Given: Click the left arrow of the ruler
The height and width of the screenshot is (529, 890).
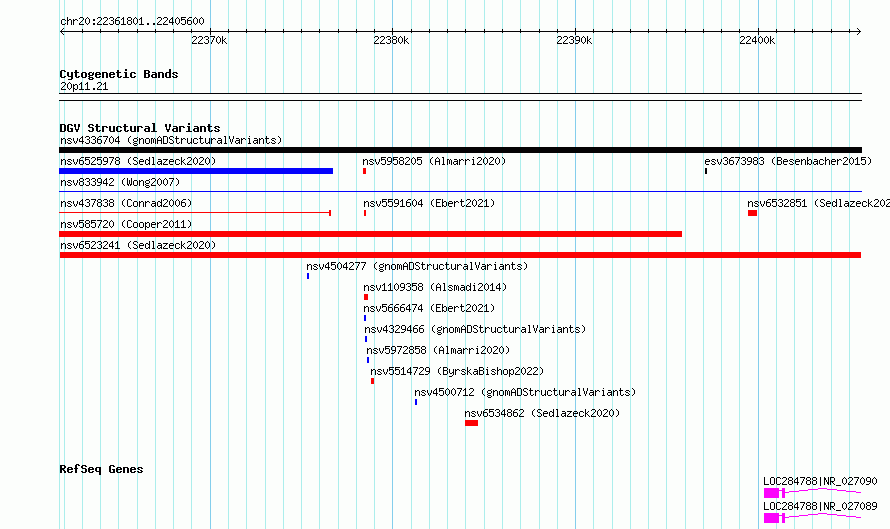Looking at the screenshot, I should (x=62, y=32).
